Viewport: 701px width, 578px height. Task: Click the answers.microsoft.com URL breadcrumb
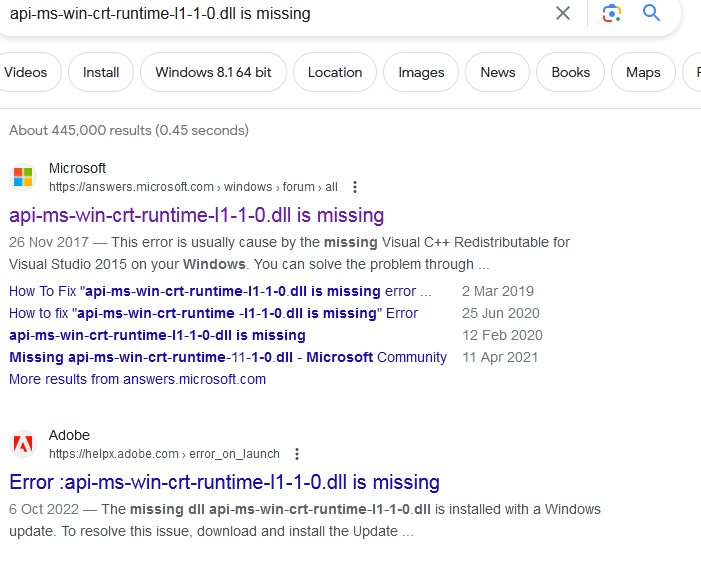pyautogui.click(x=193, y=187)
